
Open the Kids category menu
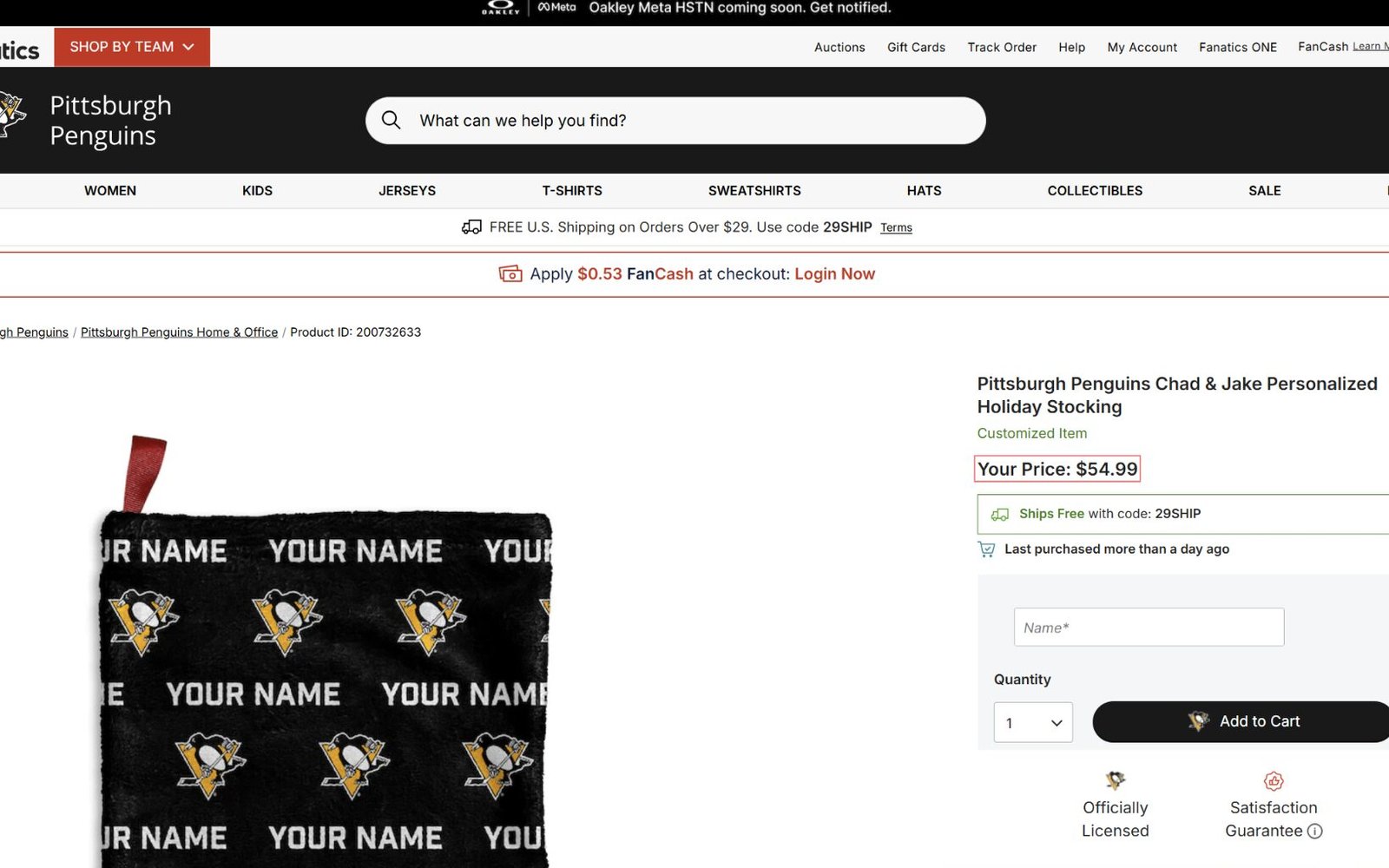(257, 190)
